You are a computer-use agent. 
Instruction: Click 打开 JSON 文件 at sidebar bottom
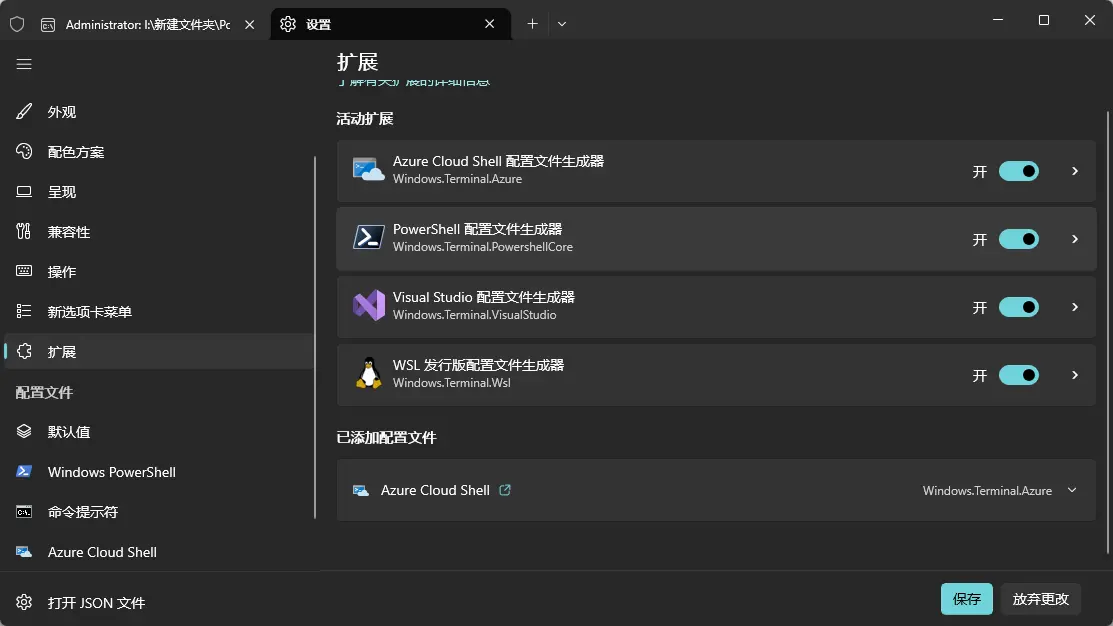[159, 603]
